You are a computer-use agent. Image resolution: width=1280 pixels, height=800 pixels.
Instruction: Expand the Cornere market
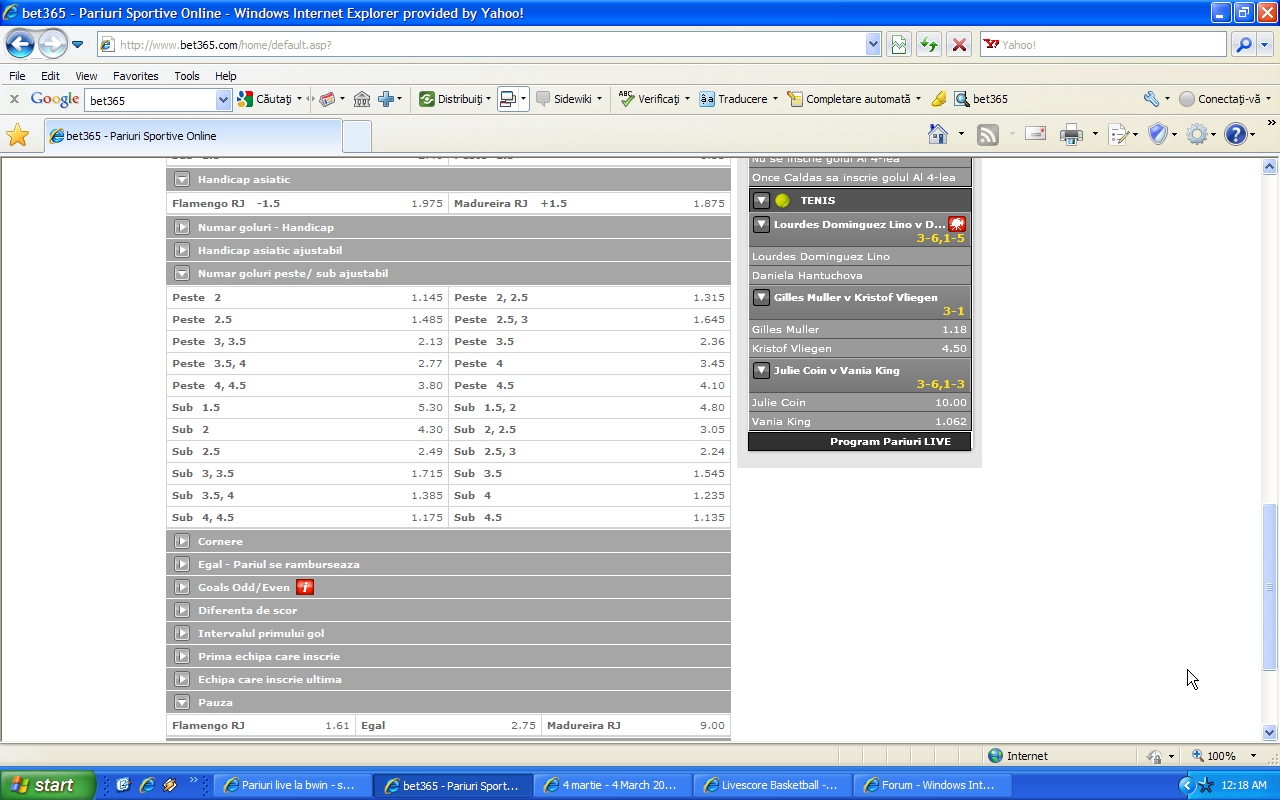click(x=182, y=541)
